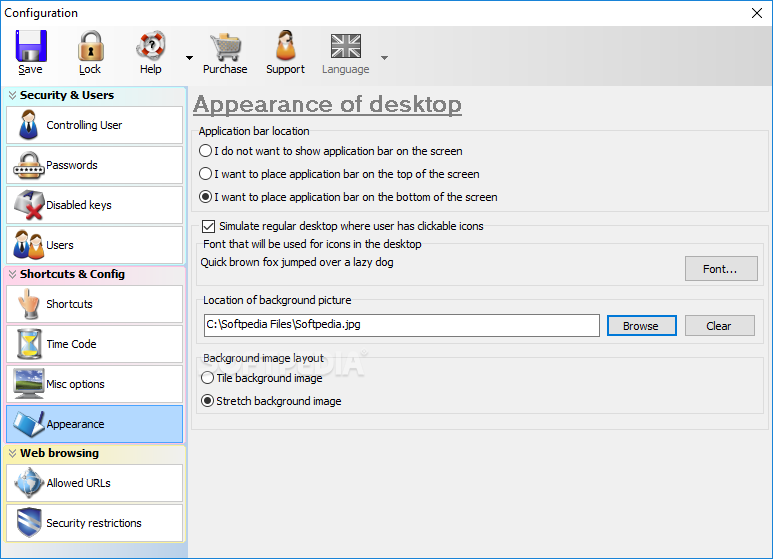
Task: Click the Save label in toolbar
Action: click(30, 70)
